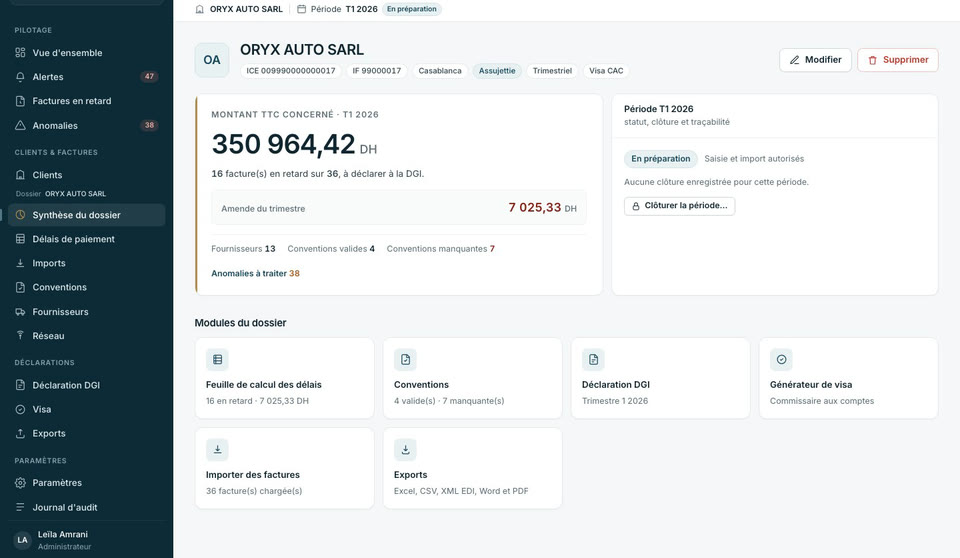This screenshot has width=960, height=558.
Task: Open Journal d'audit in Paramètres section
Action: point(86,507)
